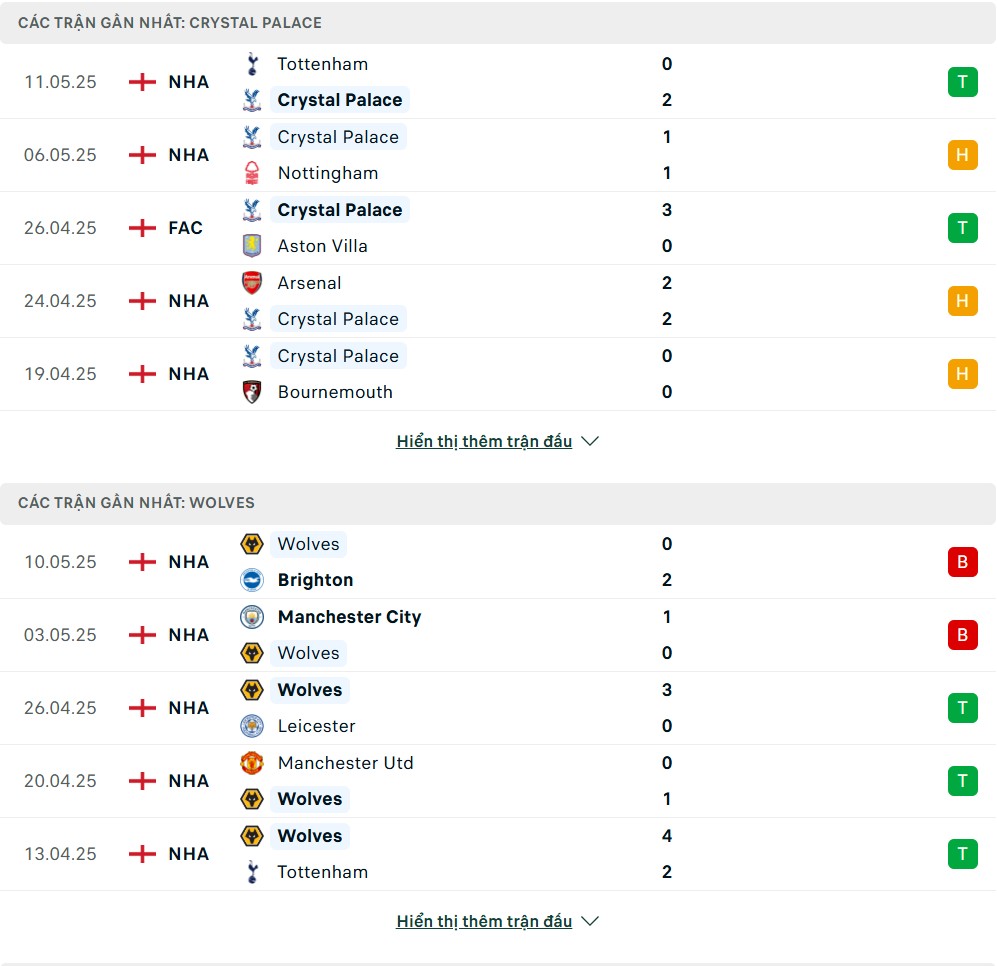Open the Wolves vs Leicester match row
Viewport: 997px width, 966px height.
[498, 708]
